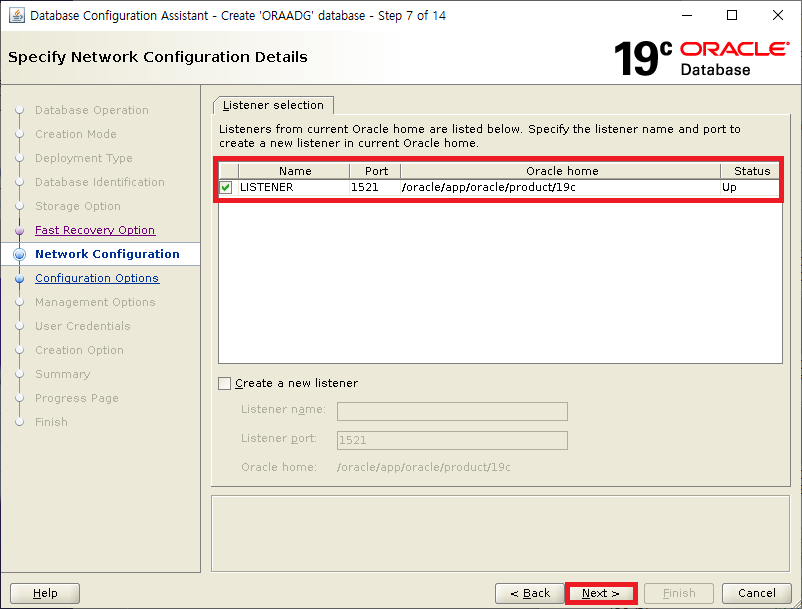Viewport: 802px width, 609px height.
Task: Click Database Operation step
Action: pyautogui.click(x=92, y=110)
